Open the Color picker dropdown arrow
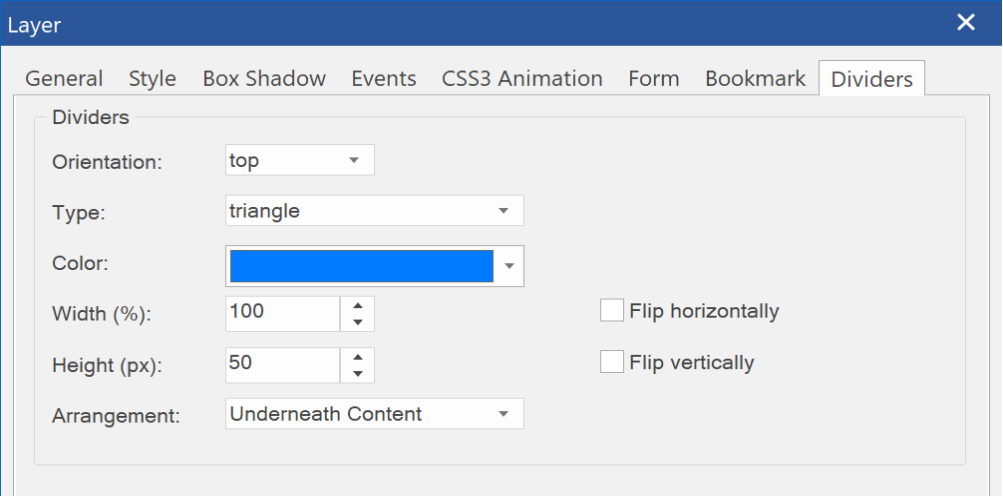The image size is (1003, 497). 509,266
